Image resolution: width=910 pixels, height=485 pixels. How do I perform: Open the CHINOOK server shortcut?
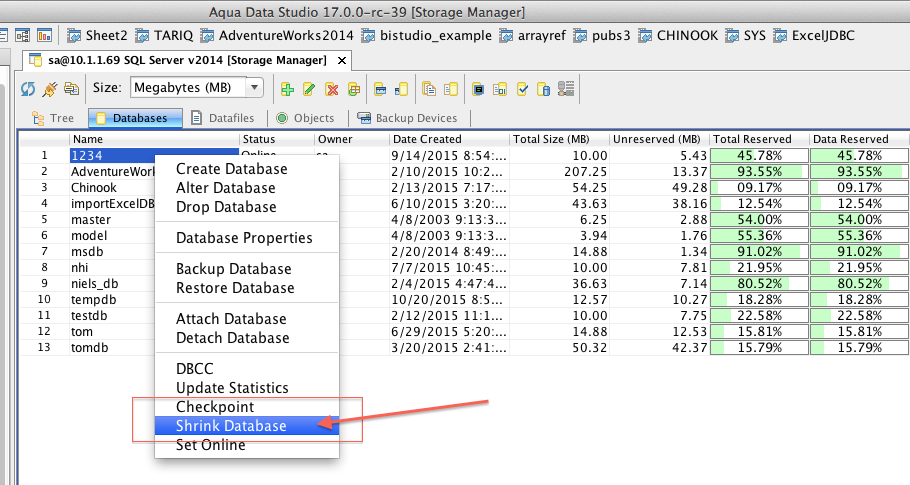pyautogui.click(x=678, y=35)
